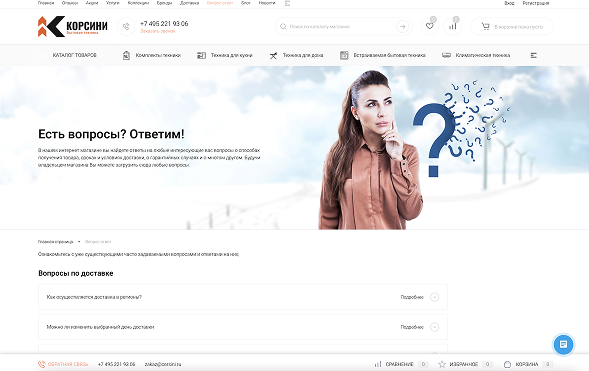Click the regions delivery question text
Viewport: 589px width, 371px height.
[x=94, y=297]
